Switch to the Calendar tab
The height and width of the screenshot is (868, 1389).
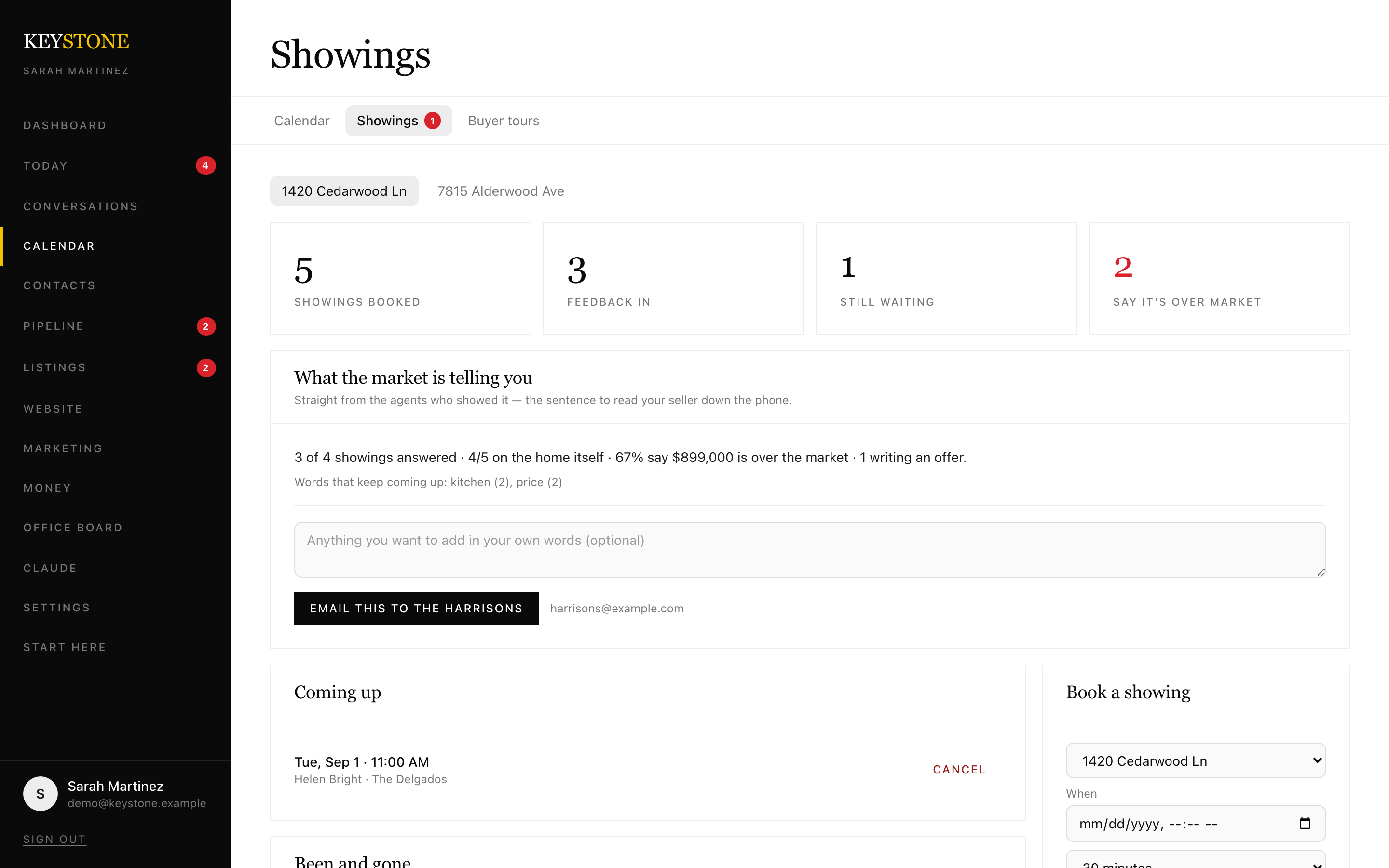pyautogui.click(x=302, y=121)
